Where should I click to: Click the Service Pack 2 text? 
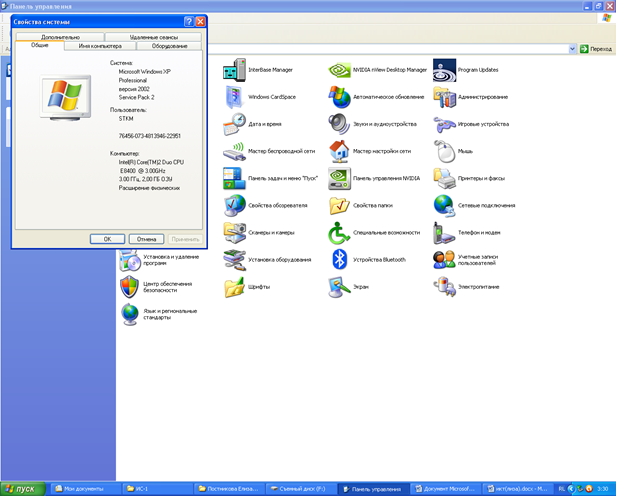[137, 97]
